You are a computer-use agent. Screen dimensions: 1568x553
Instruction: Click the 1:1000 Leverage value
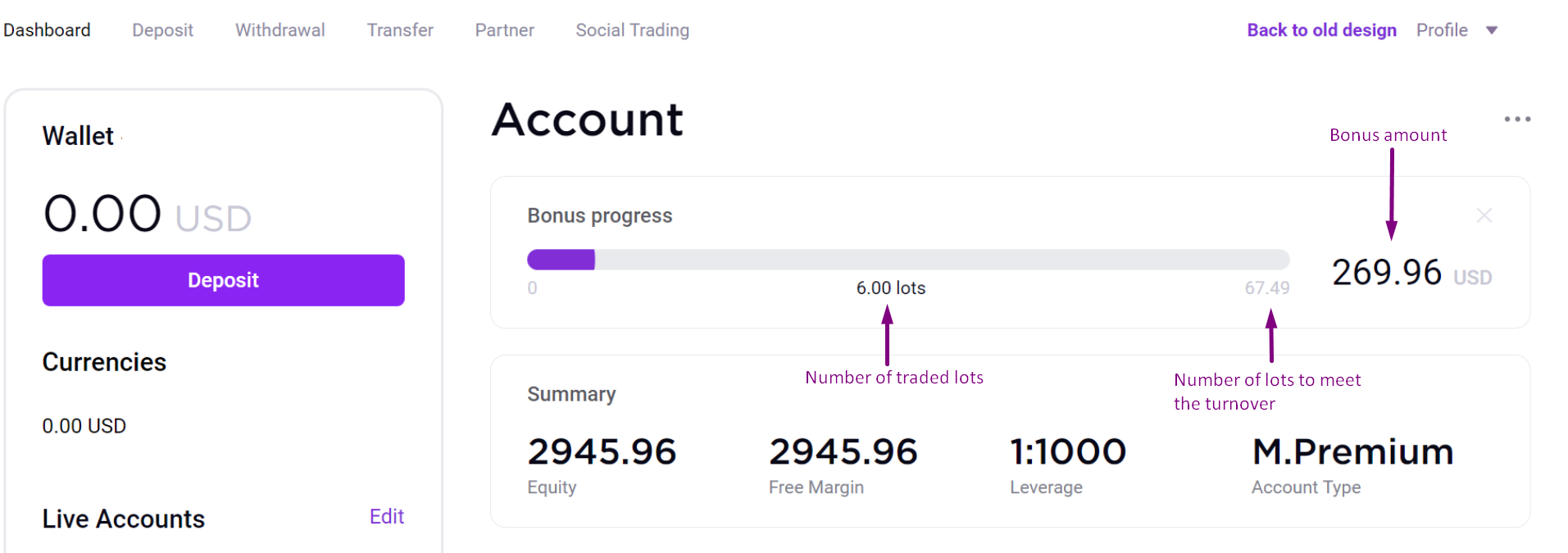[1068, 451]
